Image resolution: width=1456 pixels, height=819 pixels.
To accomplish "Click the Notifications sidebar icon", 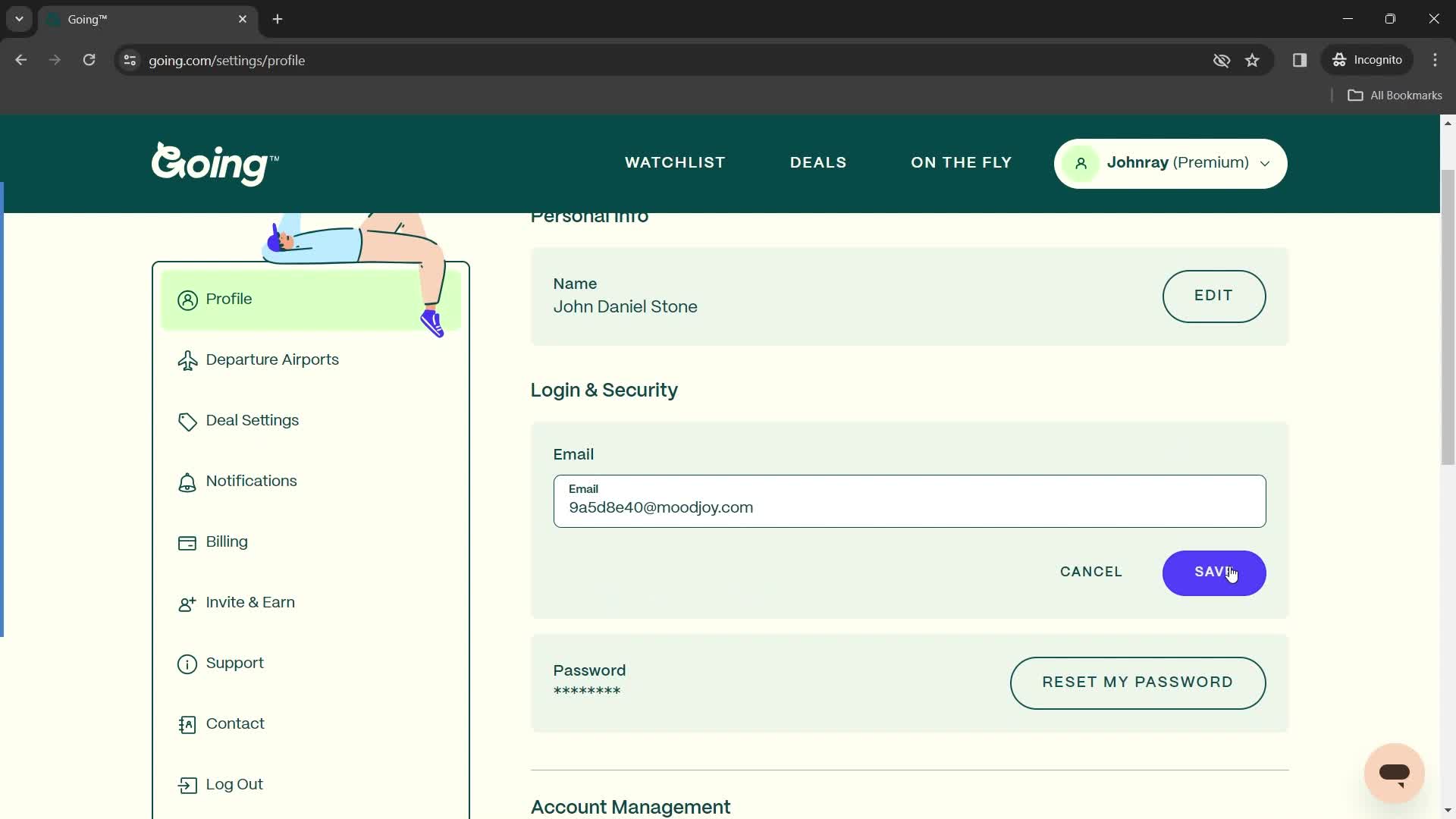I will (188, 482).
